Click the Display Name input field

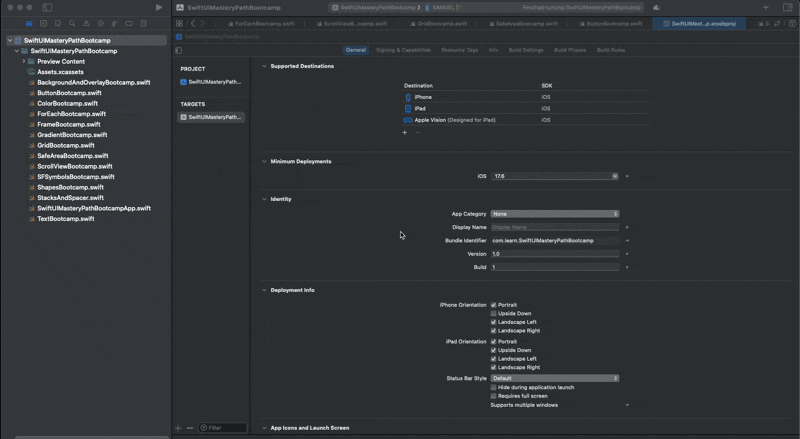(555, 227)
